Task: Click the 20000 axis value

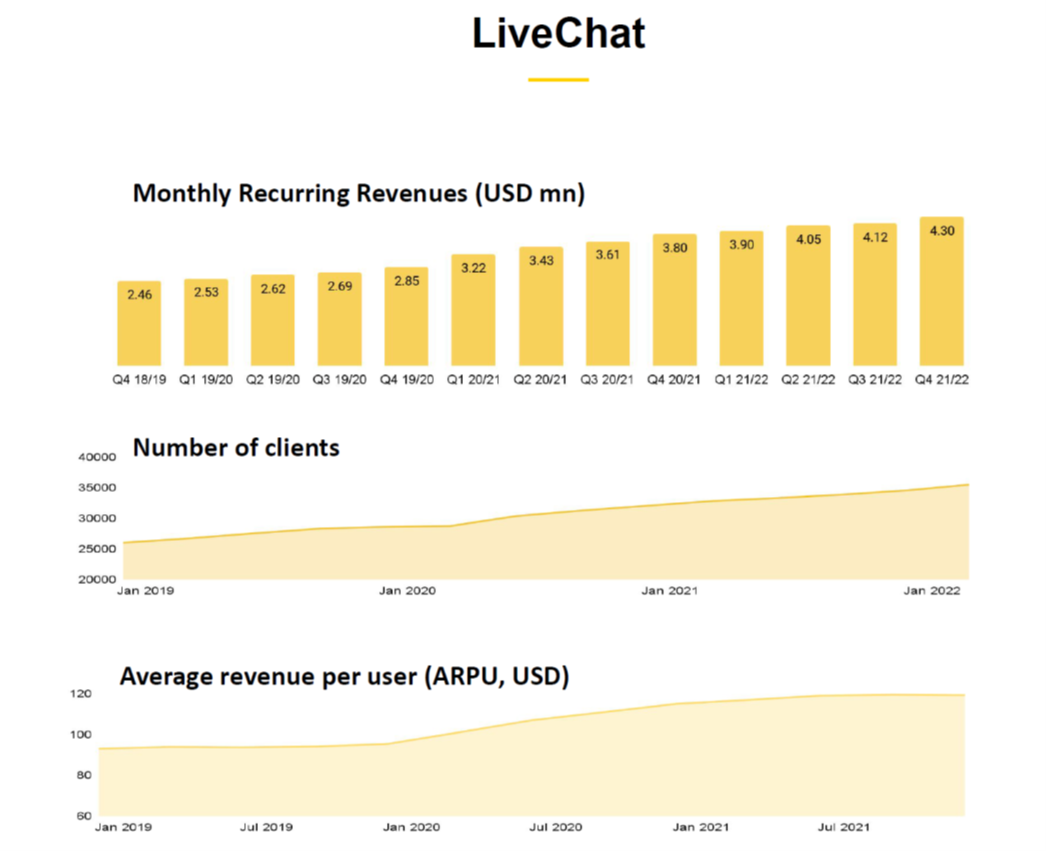Action: pos(97,580)
